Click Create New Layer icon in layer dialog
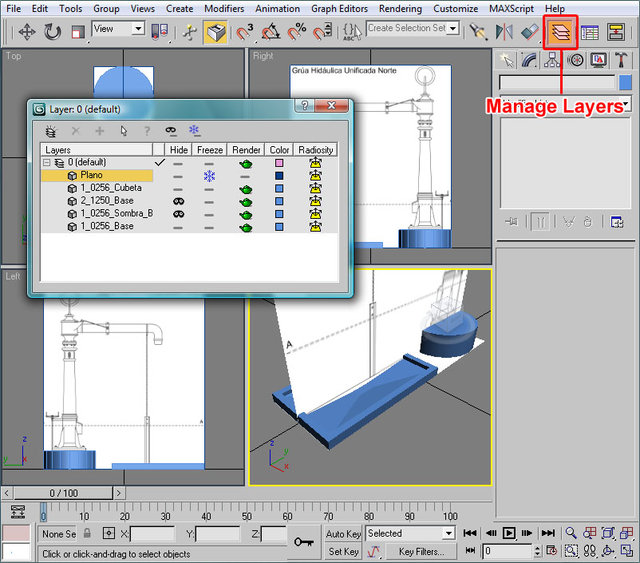 click(x=51, y=130)
